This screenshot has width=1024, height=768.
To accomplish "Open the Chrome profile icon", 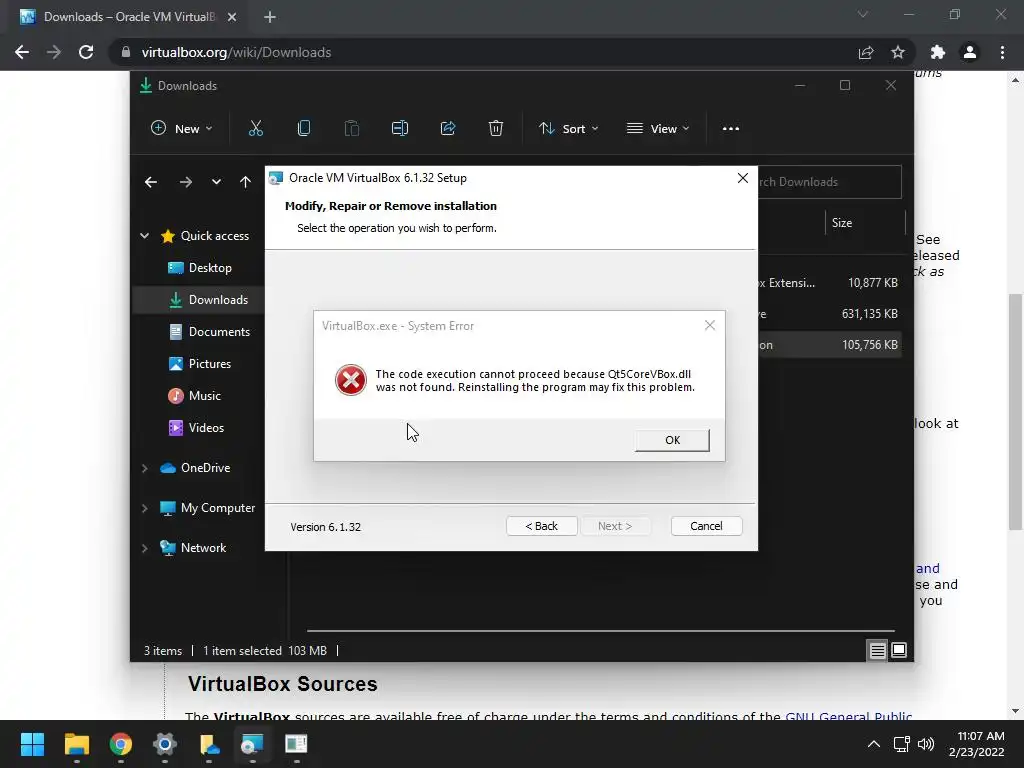I will [x=970, y=52].
